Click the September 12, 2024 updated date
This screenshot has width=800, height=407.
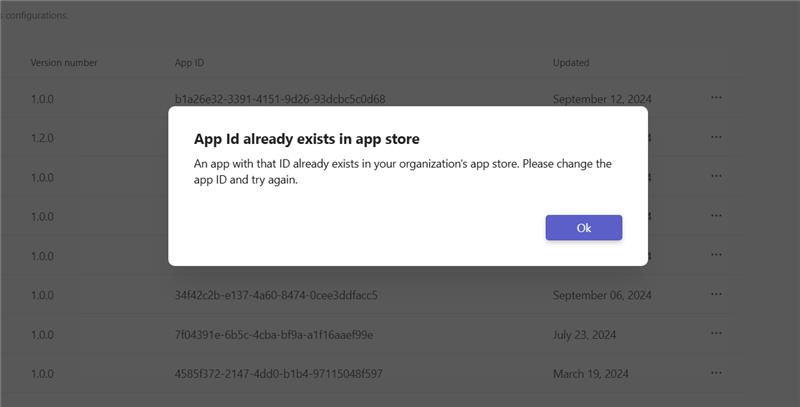click(x=602, y=99)
